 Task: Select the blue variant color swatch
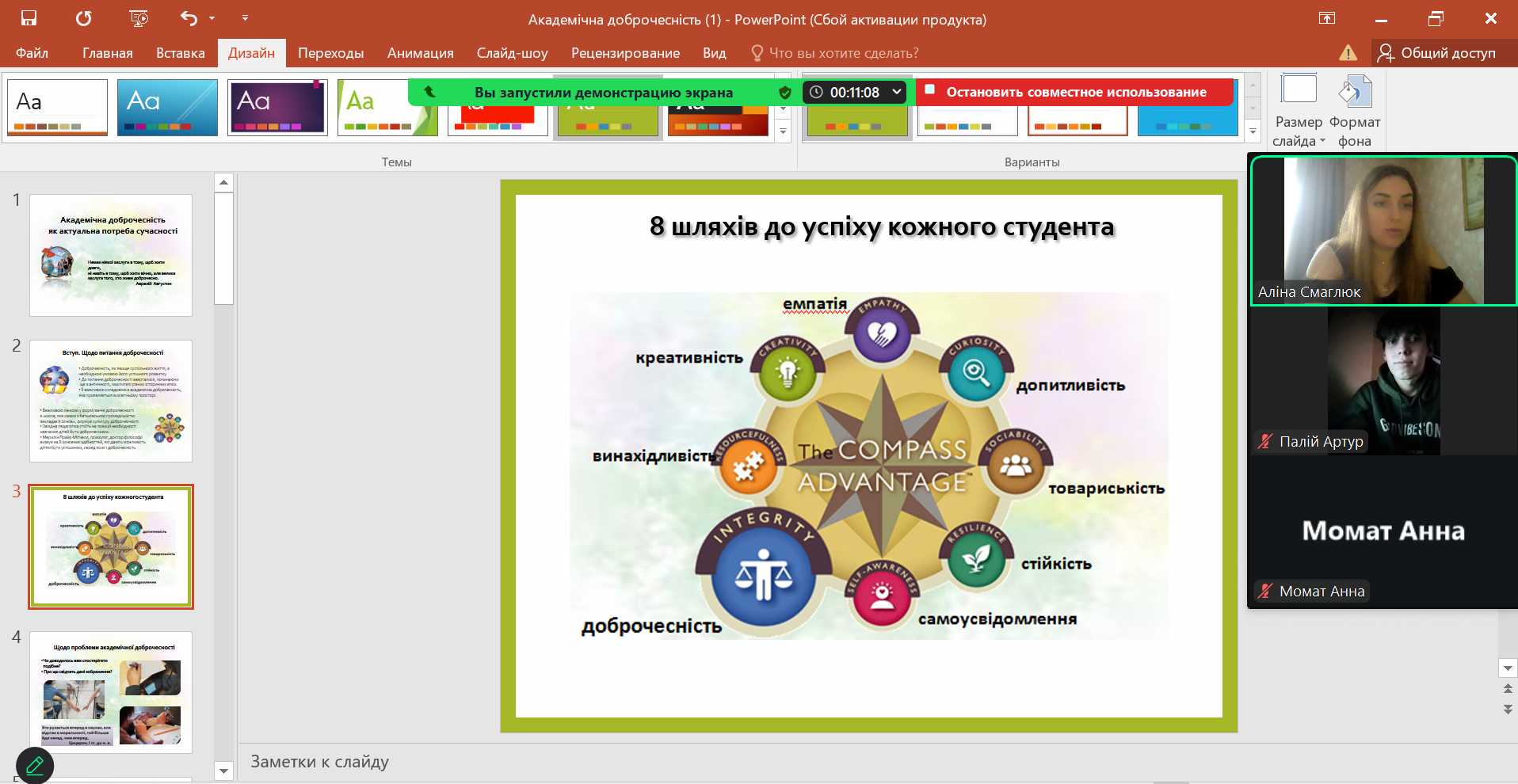pyautogui.click(x=1187, y=120)
